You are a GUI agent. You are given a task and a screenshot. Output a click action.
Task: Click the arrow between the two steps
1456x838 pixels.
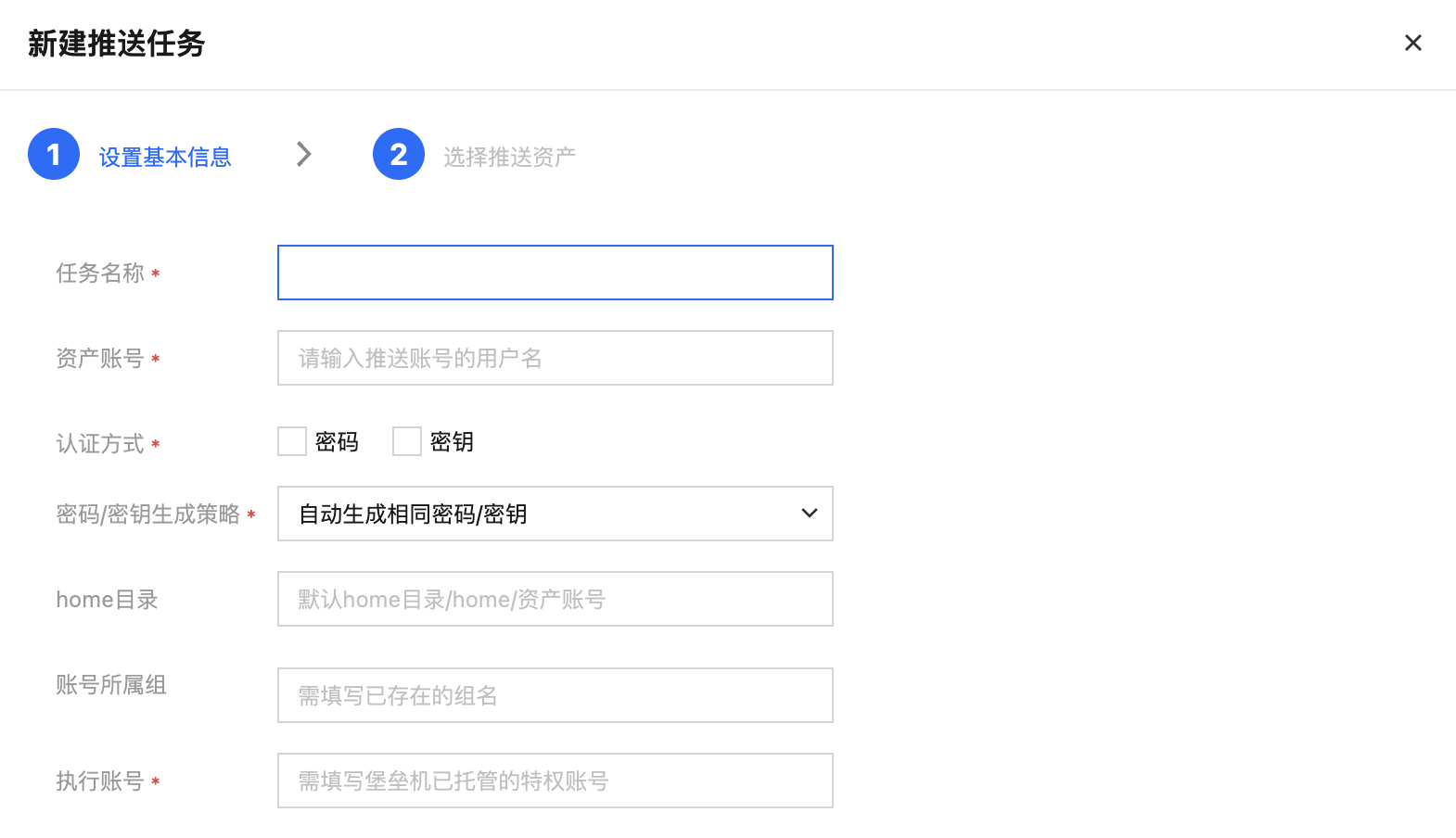[303, 154]
